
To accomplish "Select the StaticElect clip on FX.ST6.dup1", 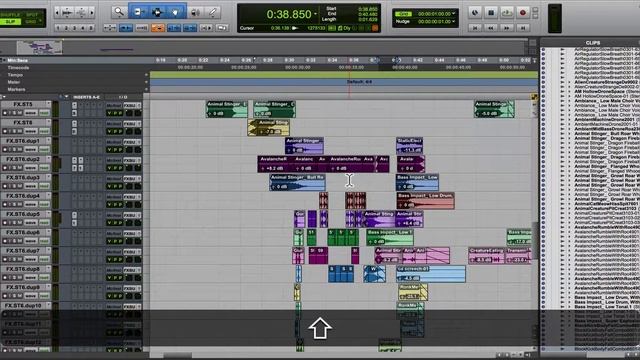I will (409, 146).
